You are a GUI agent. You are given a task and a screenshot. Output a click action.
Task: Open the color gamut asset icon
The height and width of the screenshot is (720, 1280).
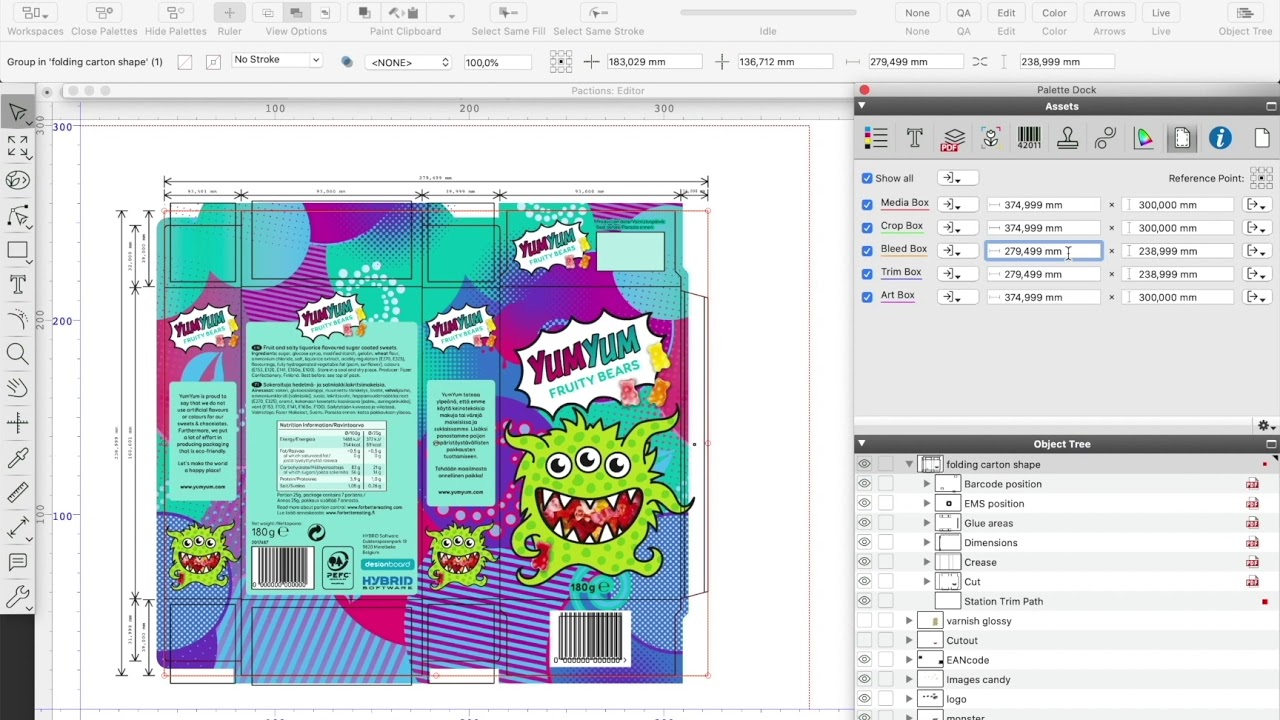pyautogui.click(x=1143, y=139)
